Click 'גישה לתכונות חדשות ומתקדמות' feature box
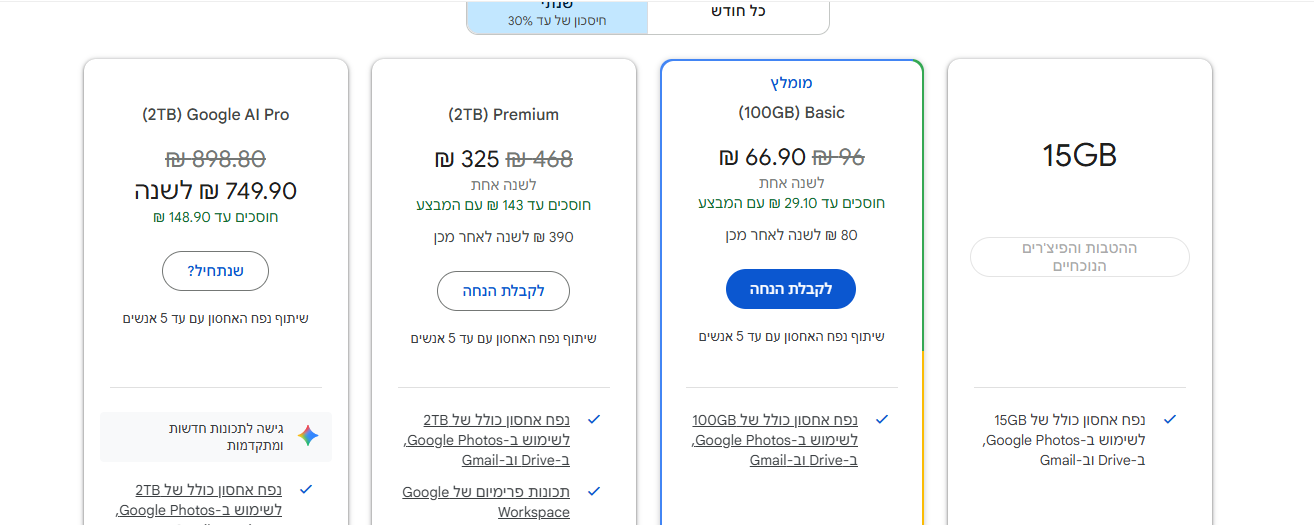 216,436
